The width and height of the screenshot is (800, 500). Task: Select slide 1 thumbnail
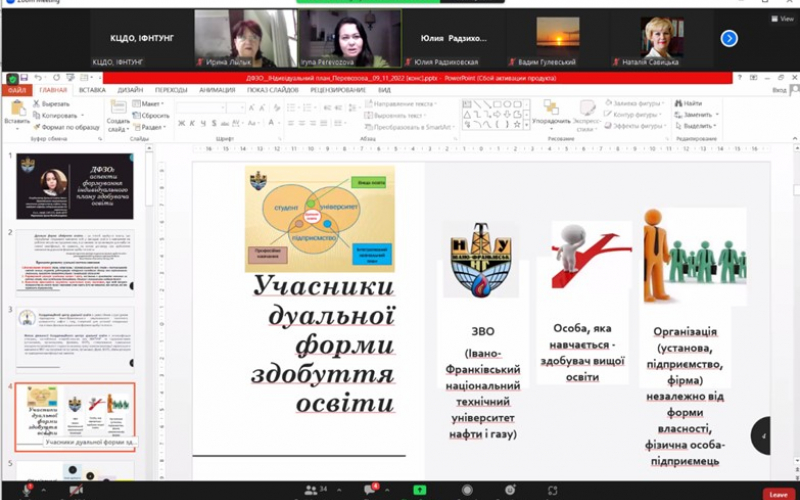(75, 186)
